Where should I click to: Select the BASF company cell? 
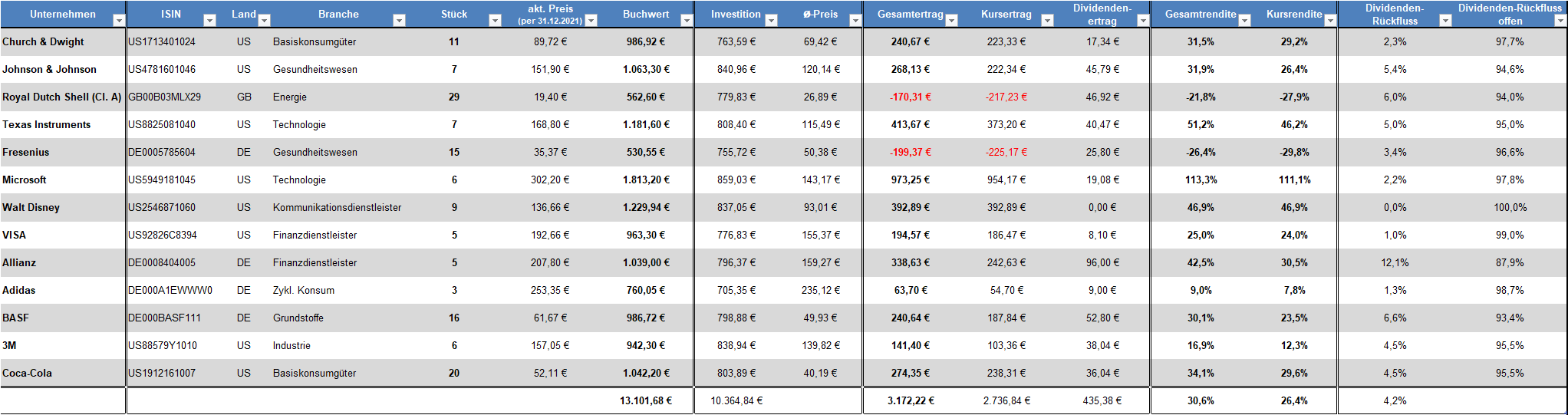(63, 318)
